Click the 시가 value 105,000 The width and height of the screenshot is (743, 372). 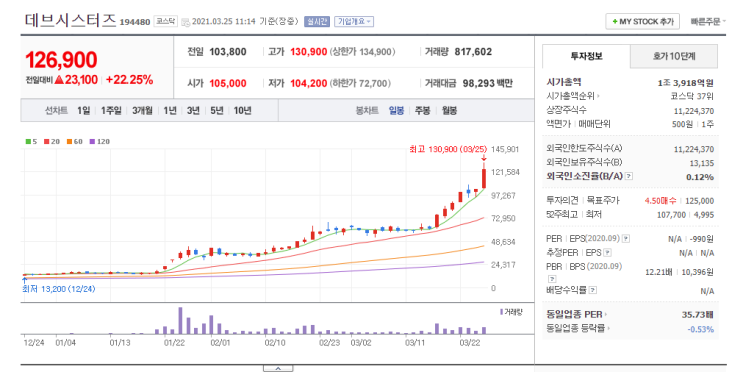coord(227,83)
